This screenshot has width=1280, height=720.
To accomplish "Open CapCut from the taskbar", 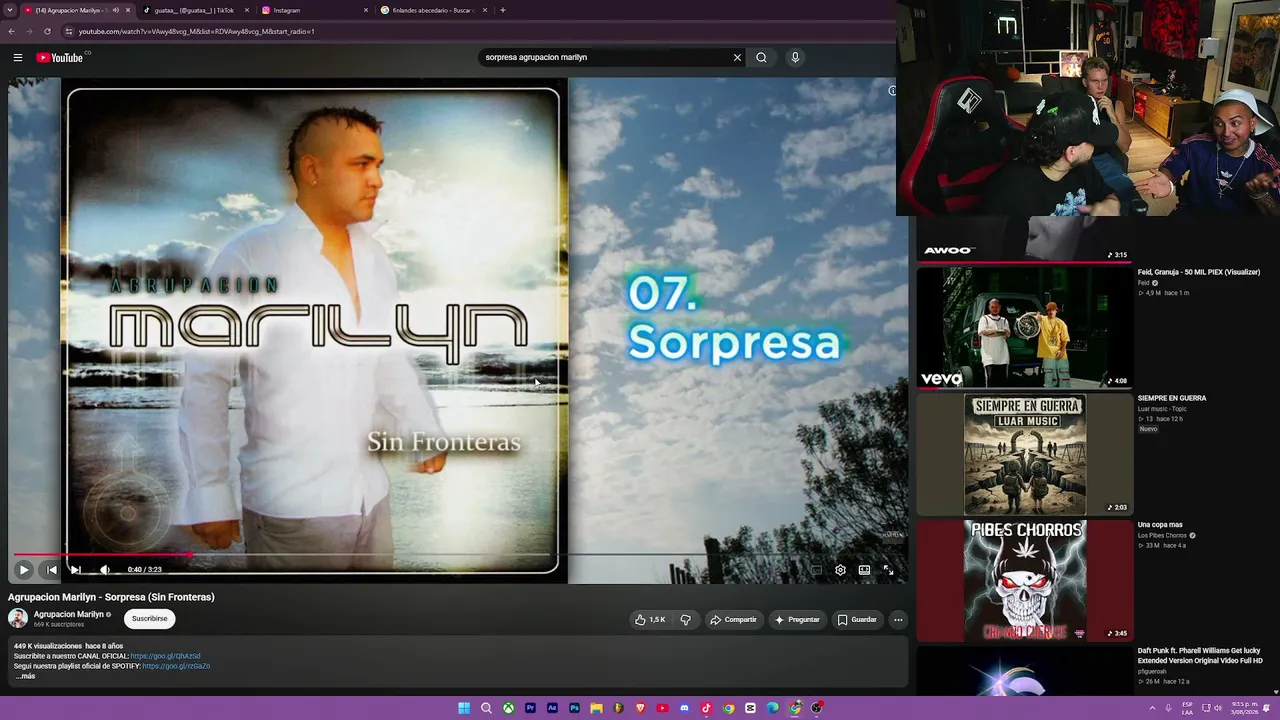I will (x=750, y=708).
